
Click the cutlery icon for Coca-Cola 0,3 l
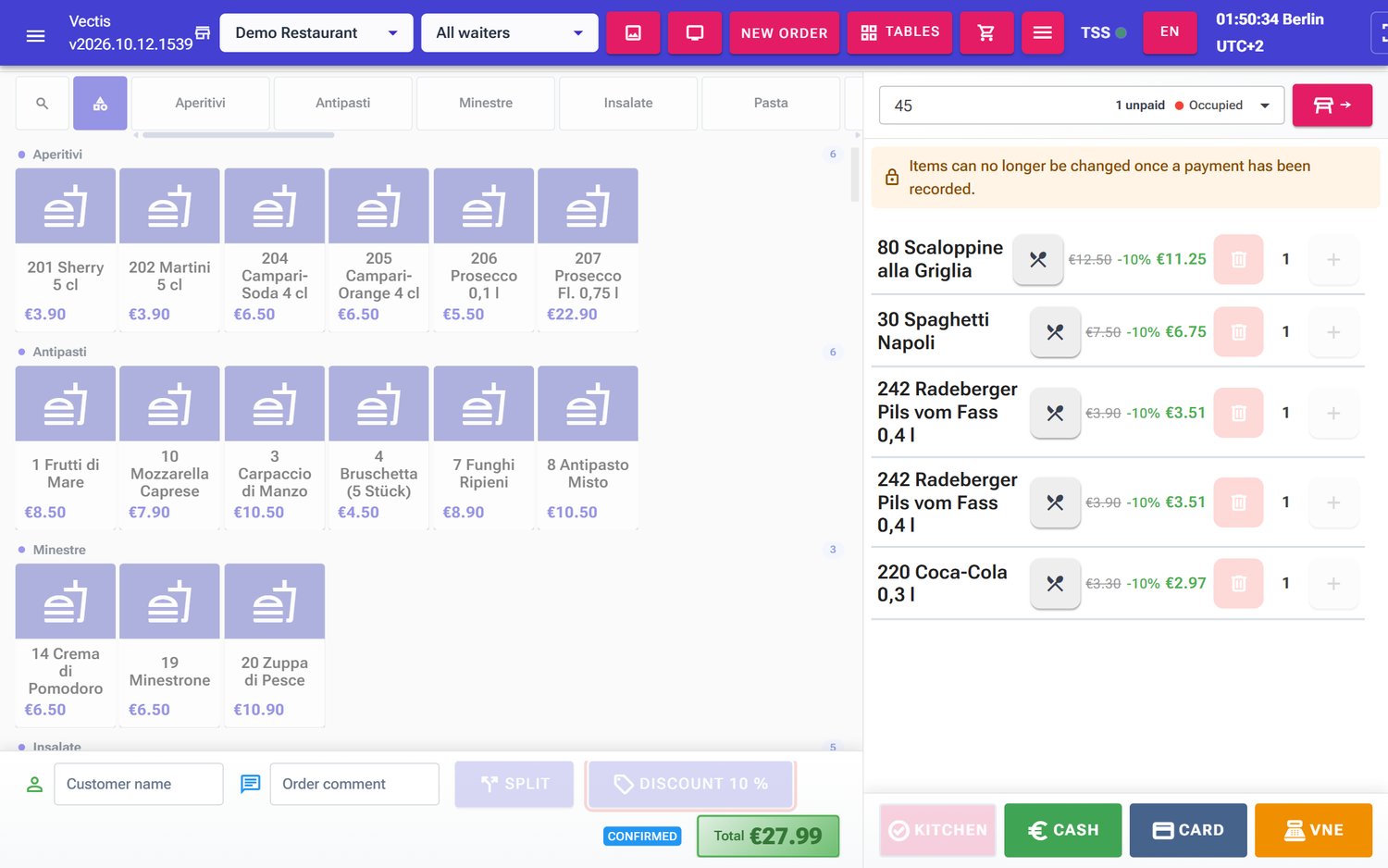(1055, 584)
